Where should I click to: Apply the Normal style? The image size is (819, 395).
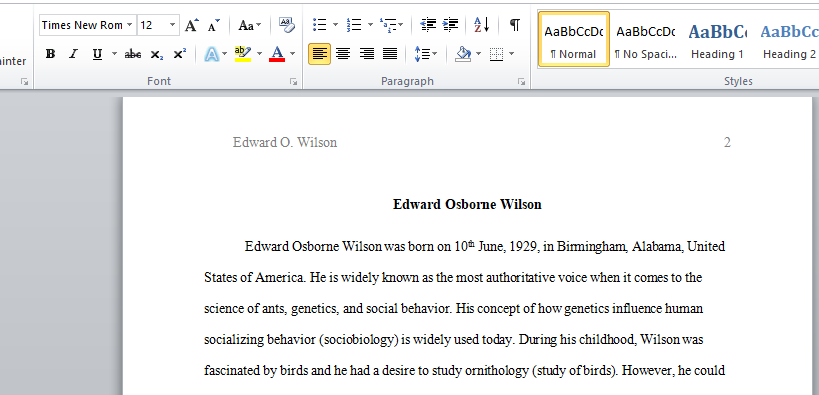pos(574,39)
